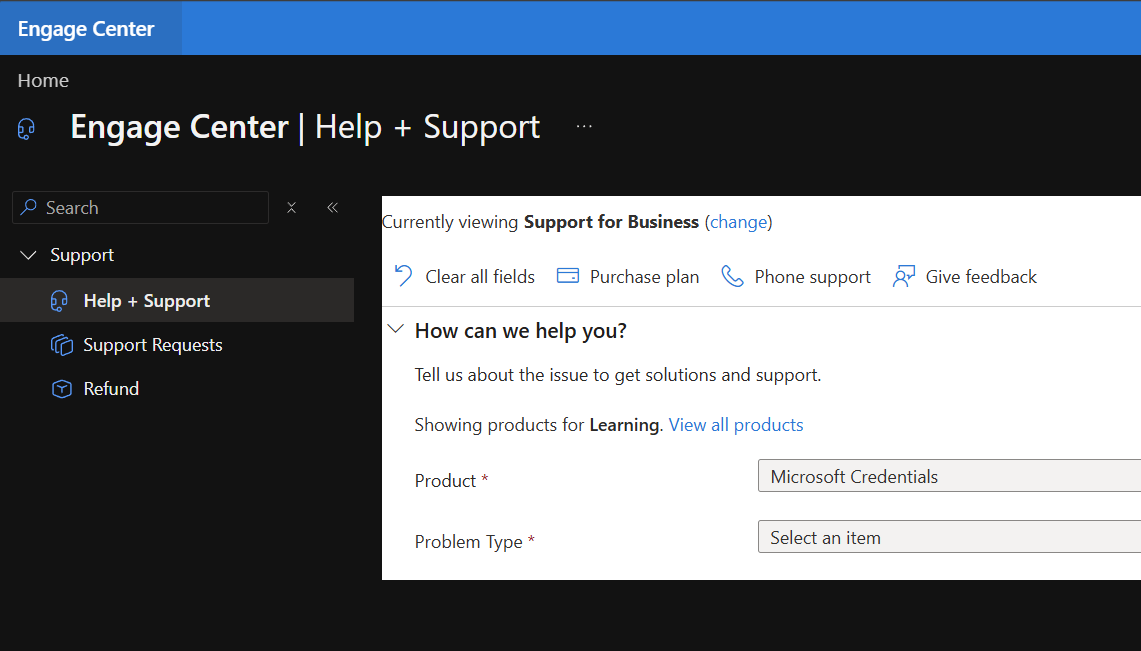Clear the sidebar search with the X icon

(291, 208)
